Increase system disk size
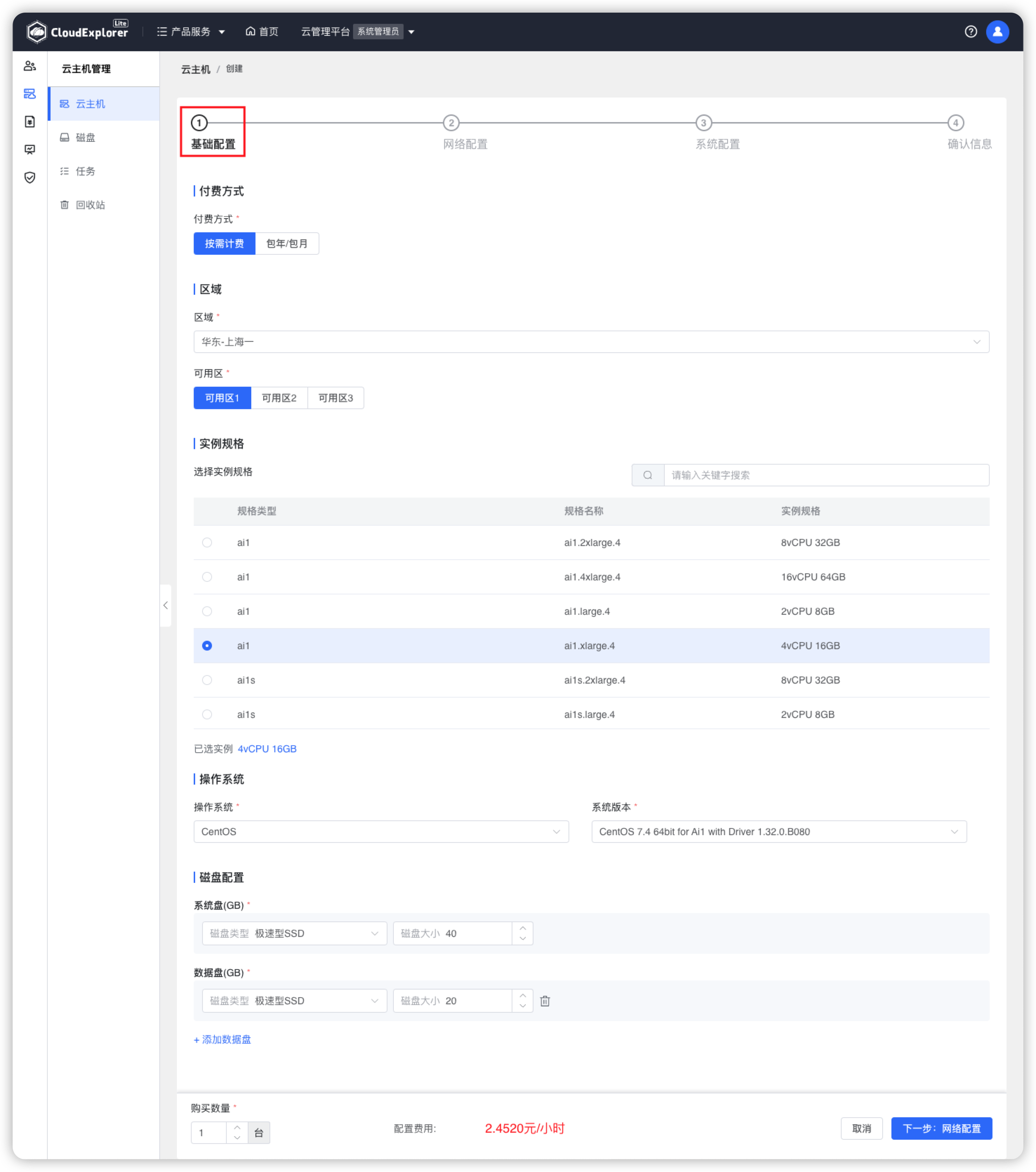 [x=522, y=928]
